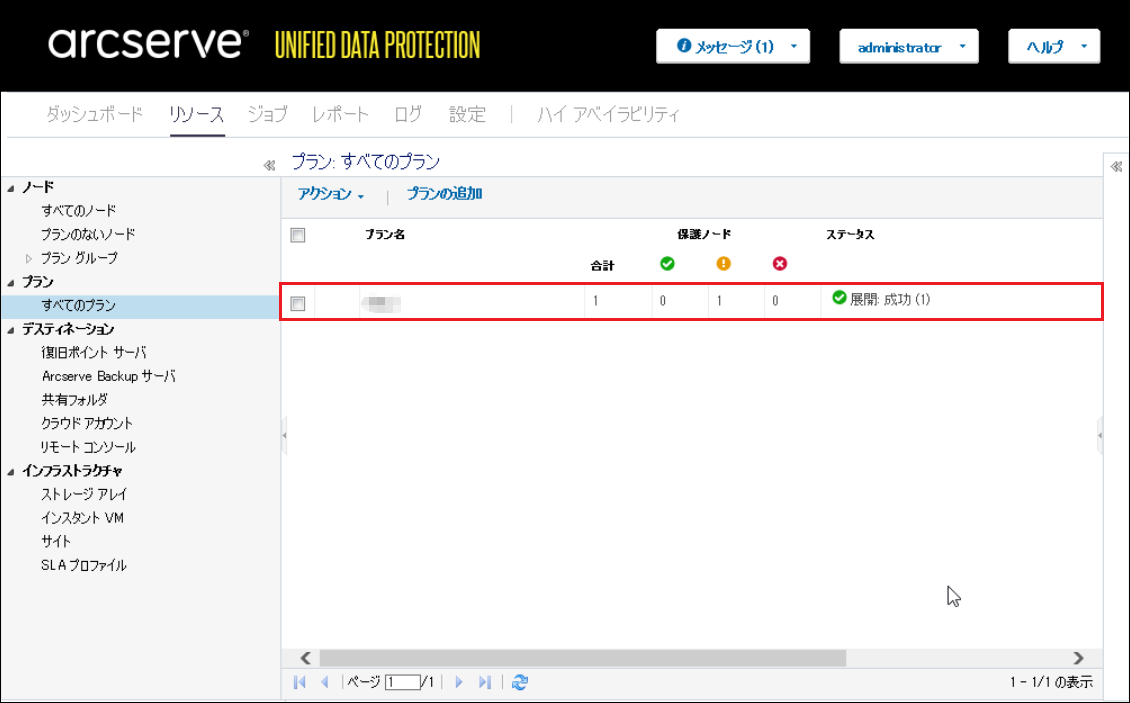Open the ヘルプ dropdown menu

click(x=1054, y=46)
